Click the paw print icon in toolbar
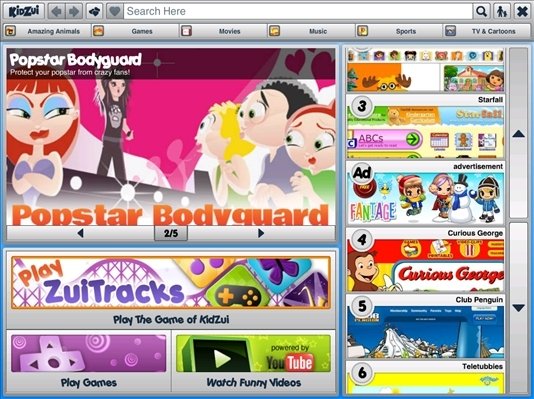Screen dimensions: 534x399 click(x=95, y=12)
